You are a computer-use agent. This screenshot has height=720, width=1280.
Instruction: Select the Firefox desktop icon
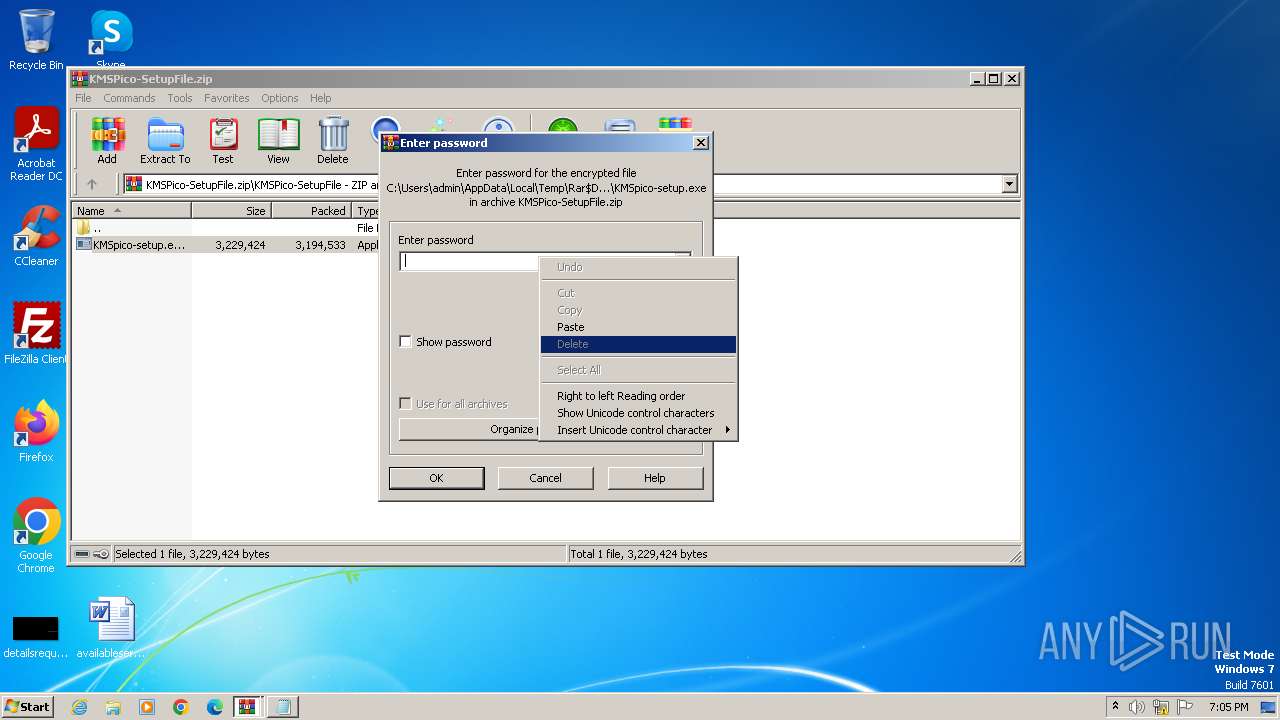pos(36,431)
